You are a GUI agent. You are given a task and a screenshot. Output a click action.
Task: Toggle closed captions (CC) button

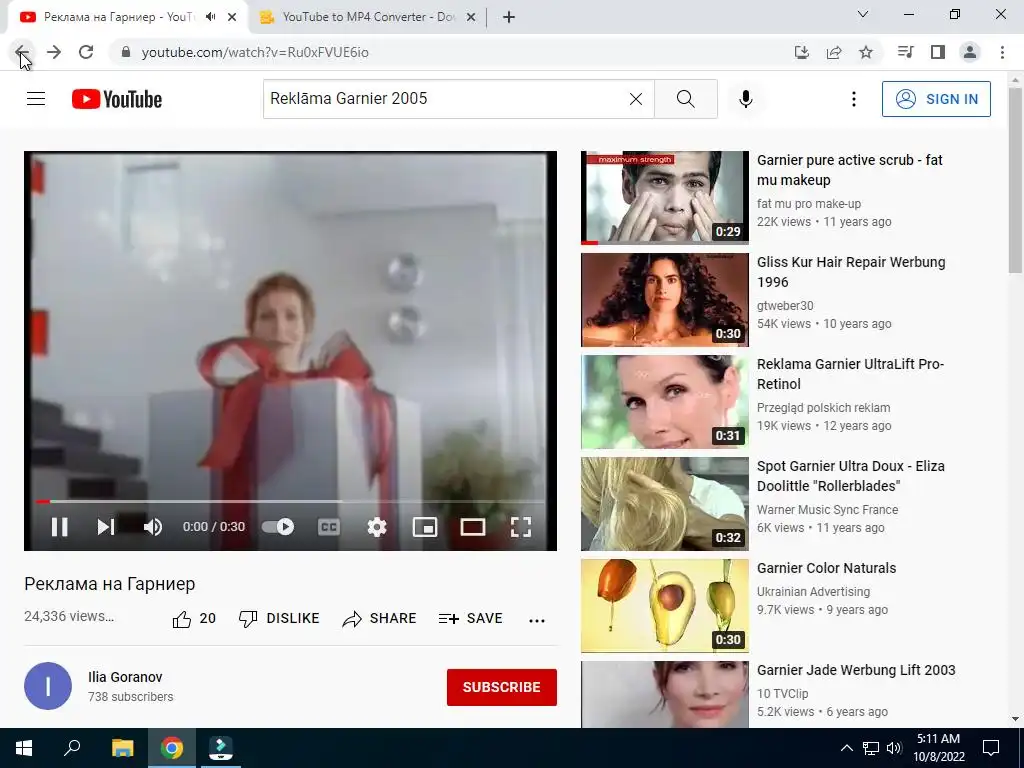click(328, 527)
